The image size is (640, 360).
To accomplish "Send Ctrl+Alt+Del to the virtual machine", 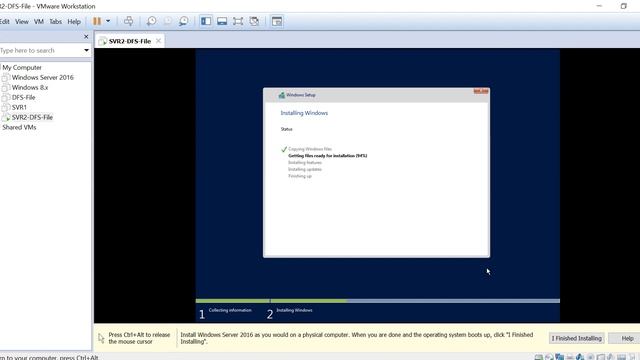I will 129,21.
